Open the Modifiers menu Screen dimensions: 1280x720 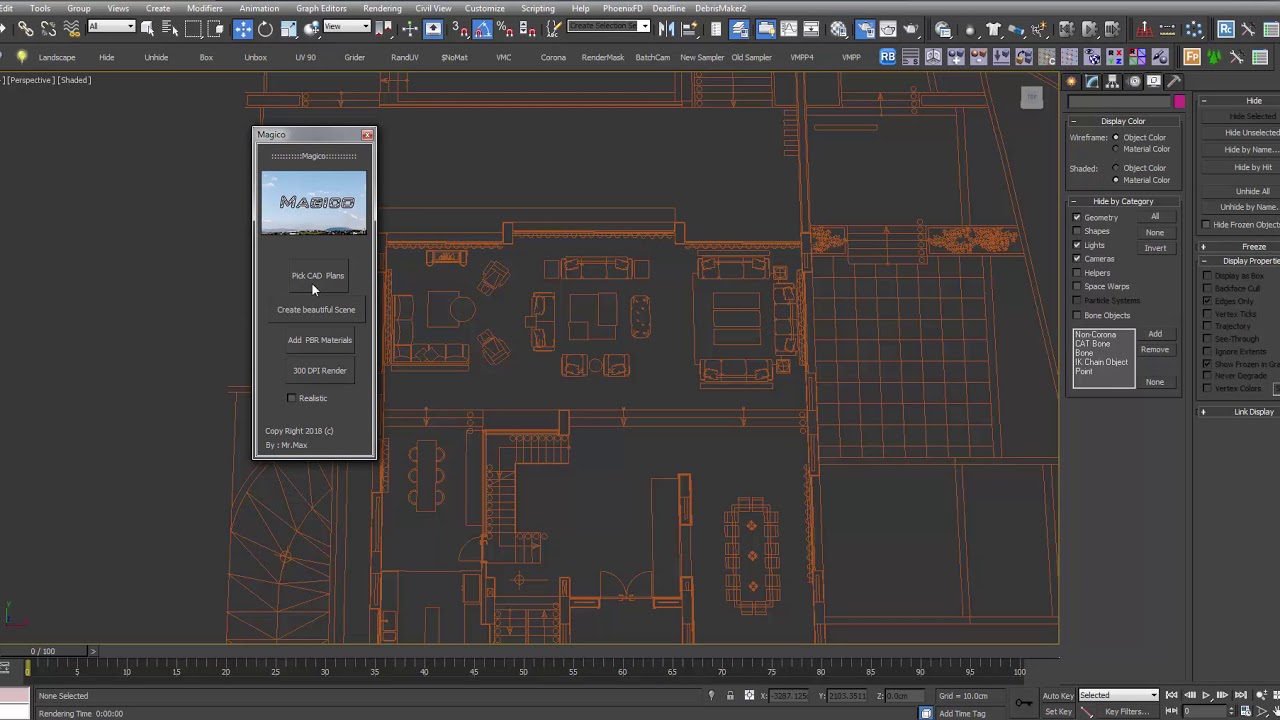204,8
